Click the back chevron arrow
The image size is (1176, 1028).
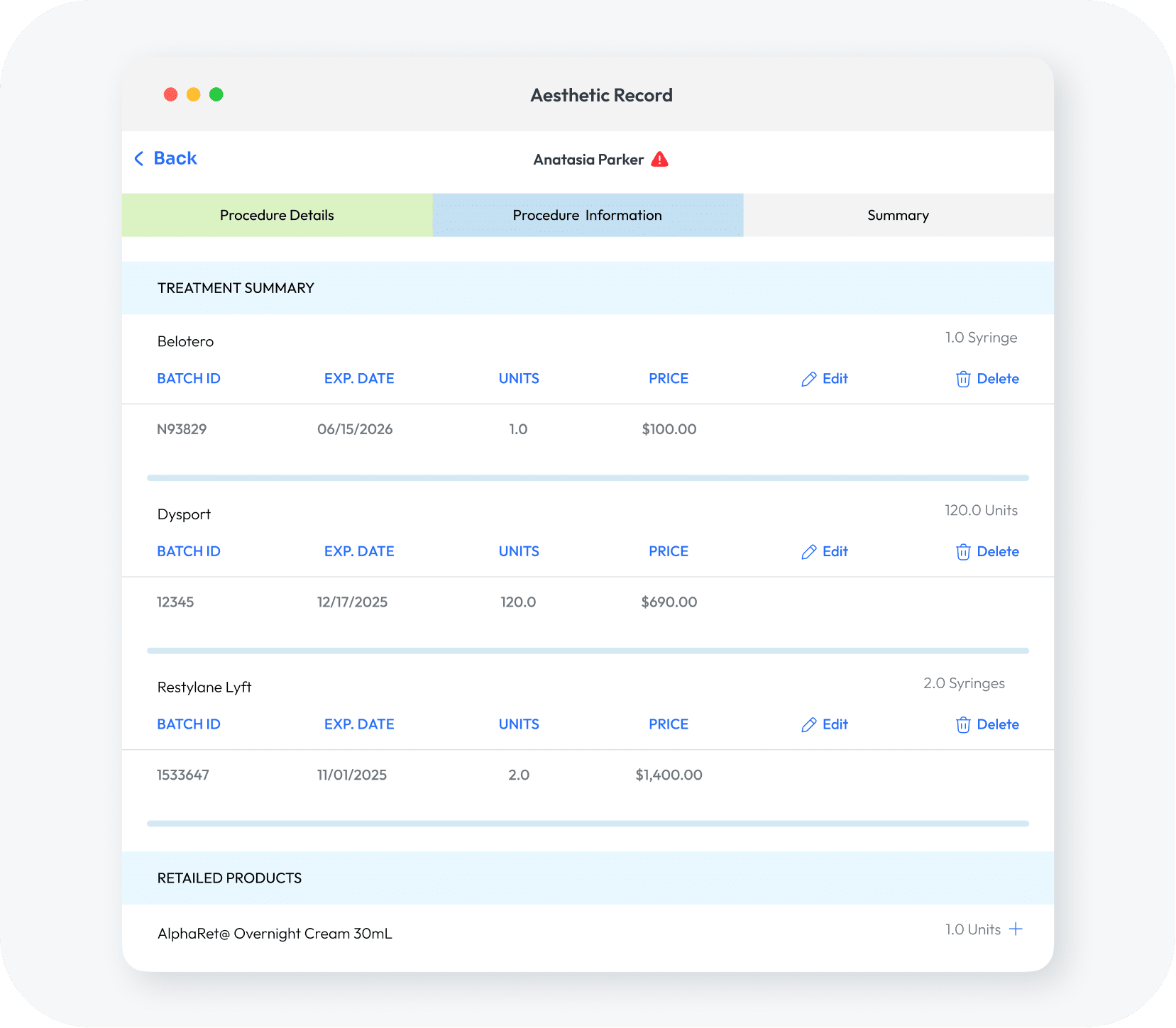pyautogui.click(x=139, y=159)
